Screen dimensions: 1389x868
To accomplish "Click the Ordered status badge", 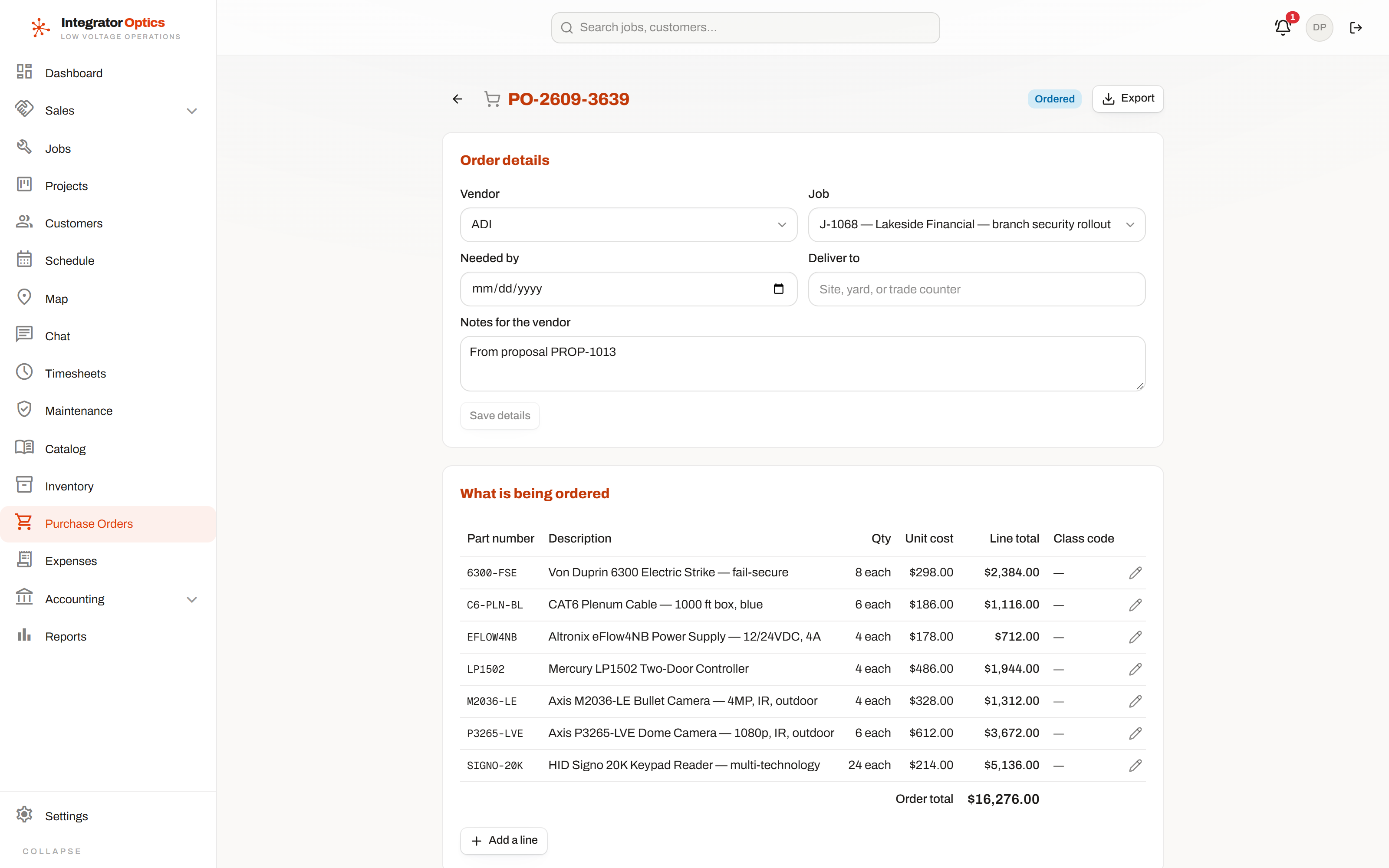I will (1054, 99).
